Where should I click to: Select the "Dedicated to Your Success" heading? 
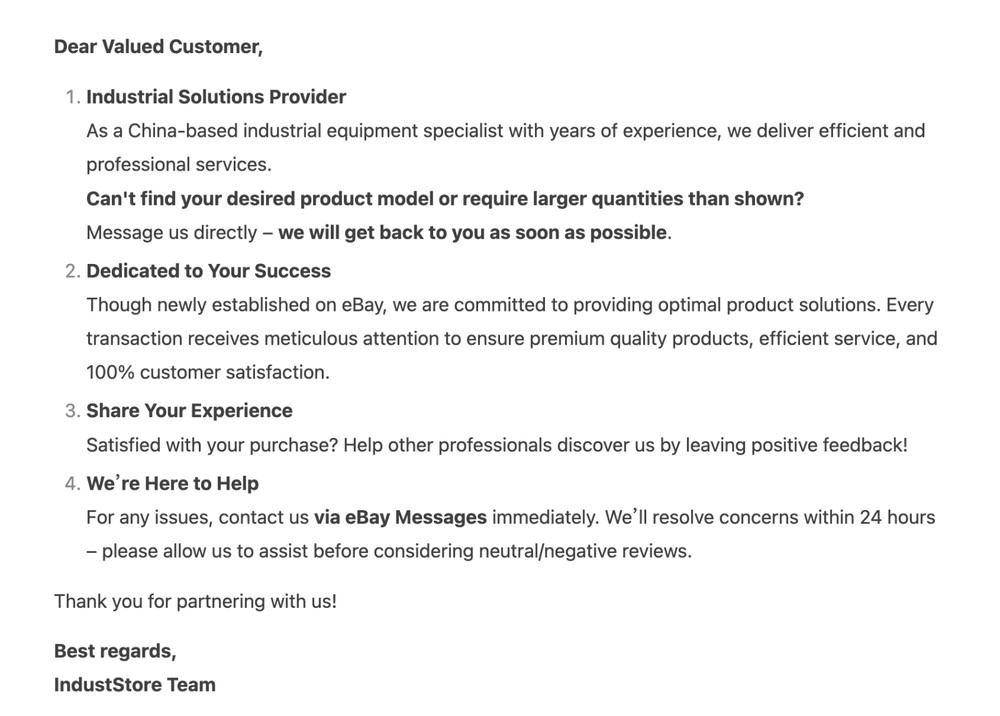coord(208,271)
